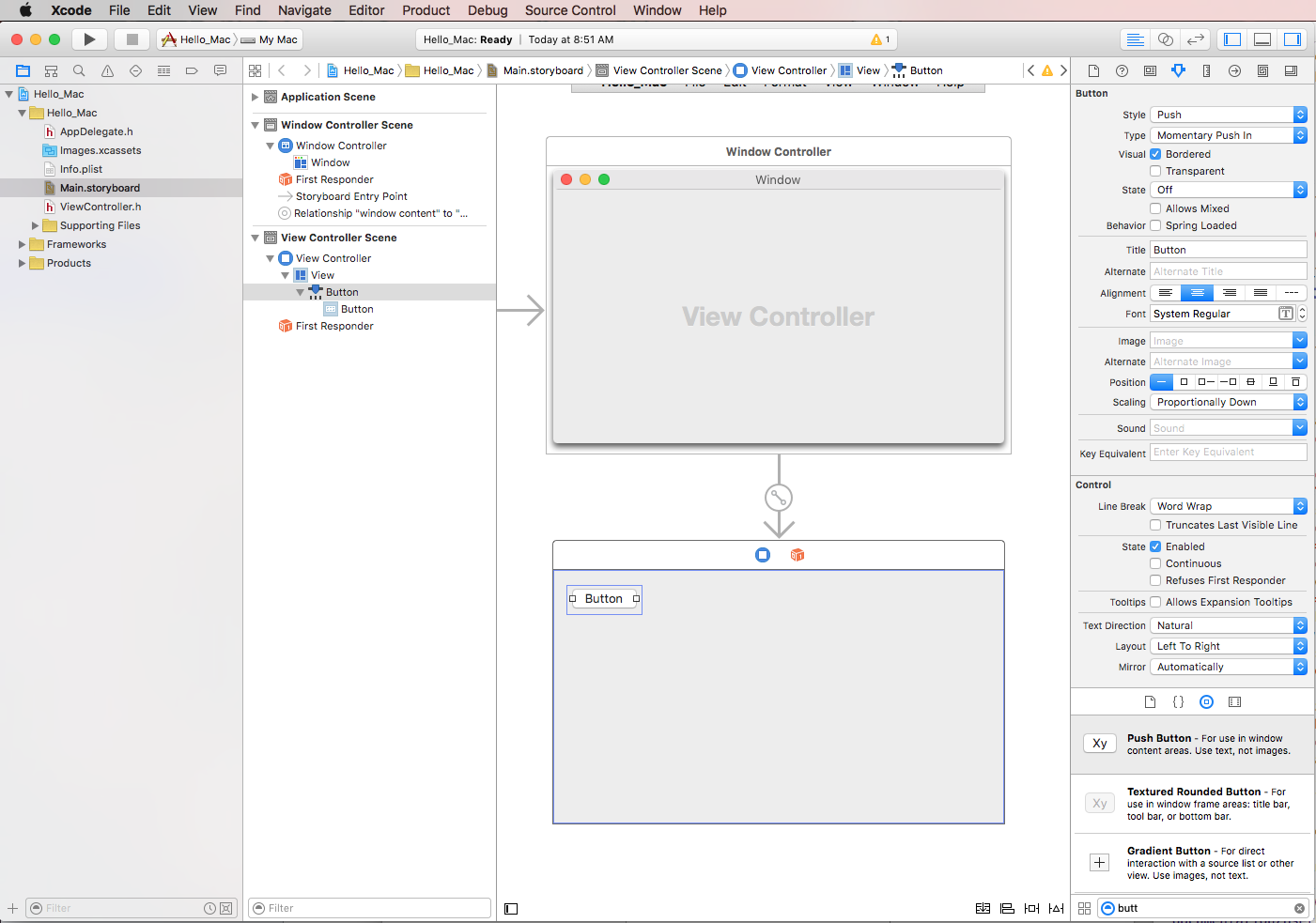Open the Pin constraints popover
This screenshot has height=923, width=1316.
click(1030, 908)
